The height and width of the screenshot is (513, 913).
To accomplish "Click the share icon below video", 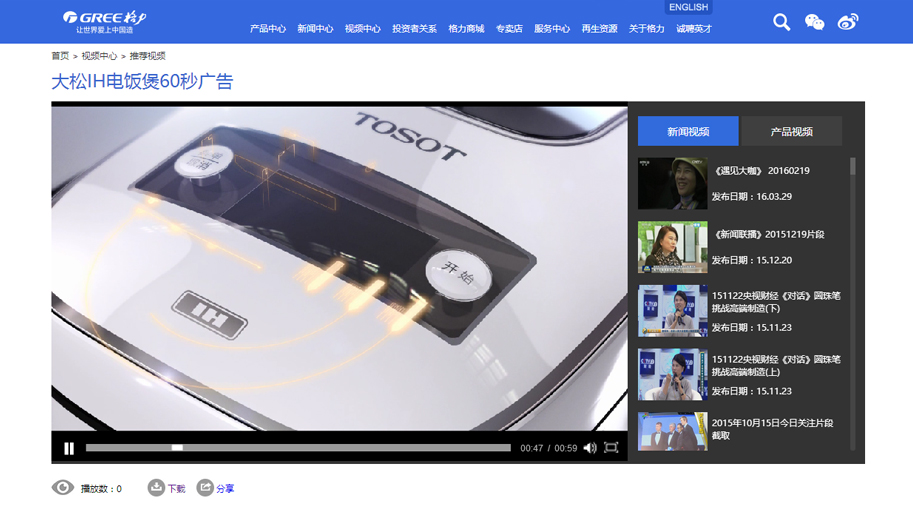I will click(204, 487).
